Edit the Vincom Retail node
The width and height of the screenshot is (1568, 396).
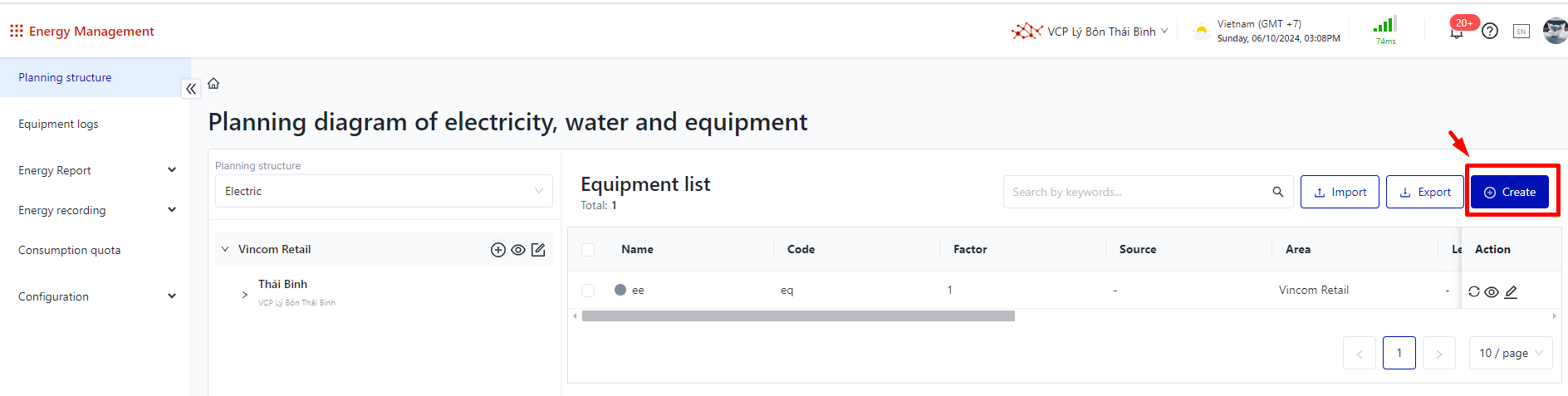point(538,250)
